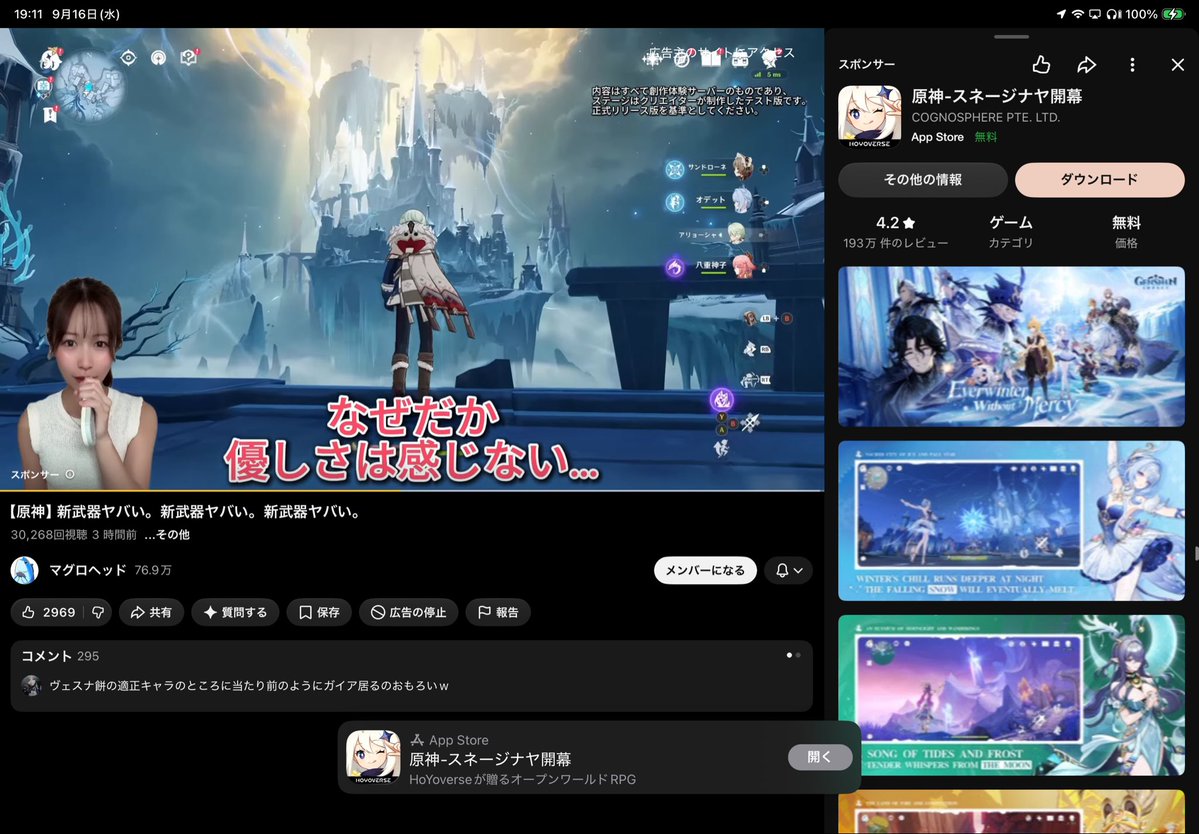Viewport: 1199px width, 834px height.
Task: Tap the location arrow in status bar
Action: (x=1061, y=14)
